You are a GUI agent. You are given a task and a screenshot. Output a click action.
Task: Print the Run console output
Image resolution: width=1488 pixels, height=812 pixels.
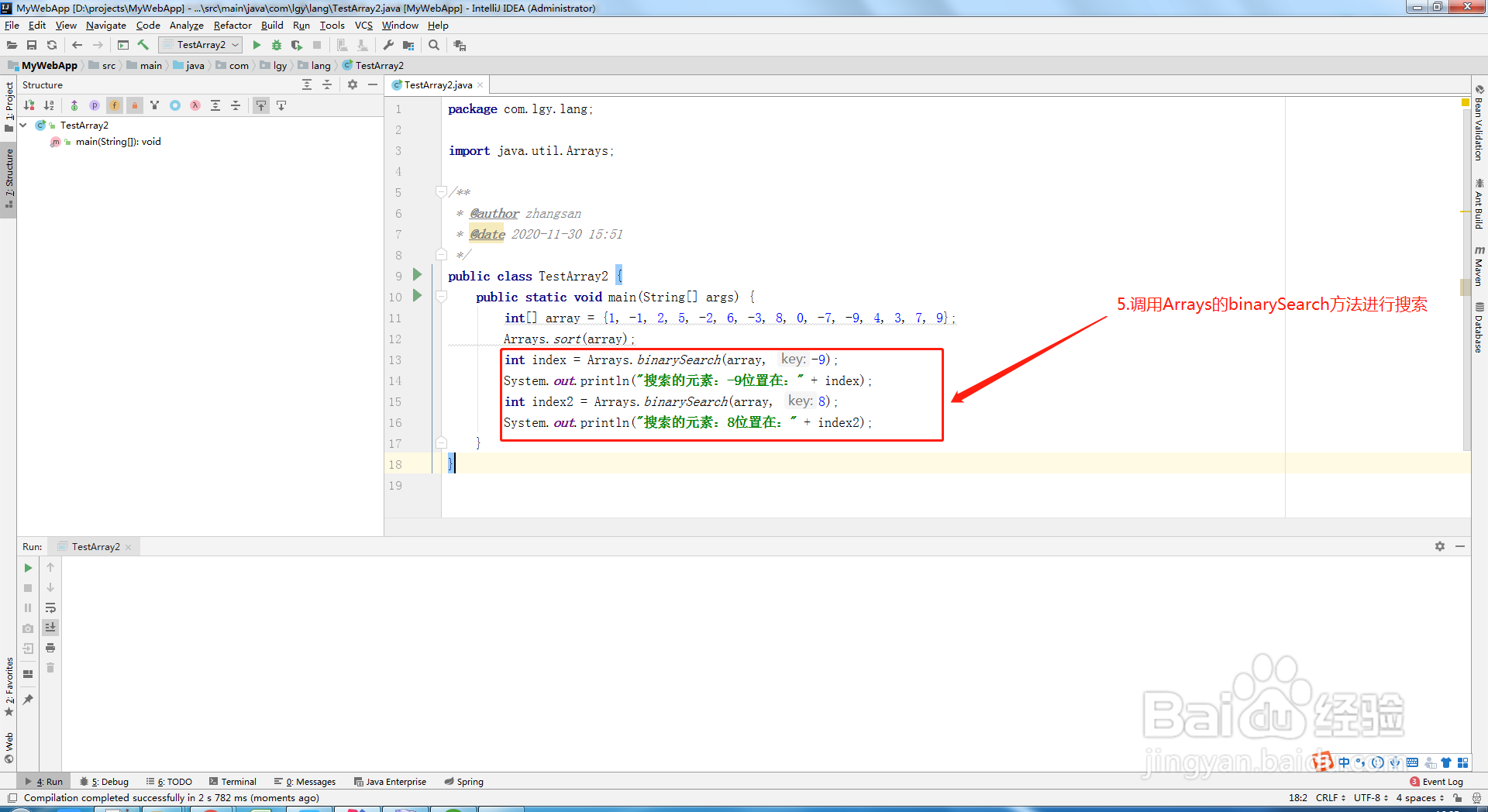point(50,648)
